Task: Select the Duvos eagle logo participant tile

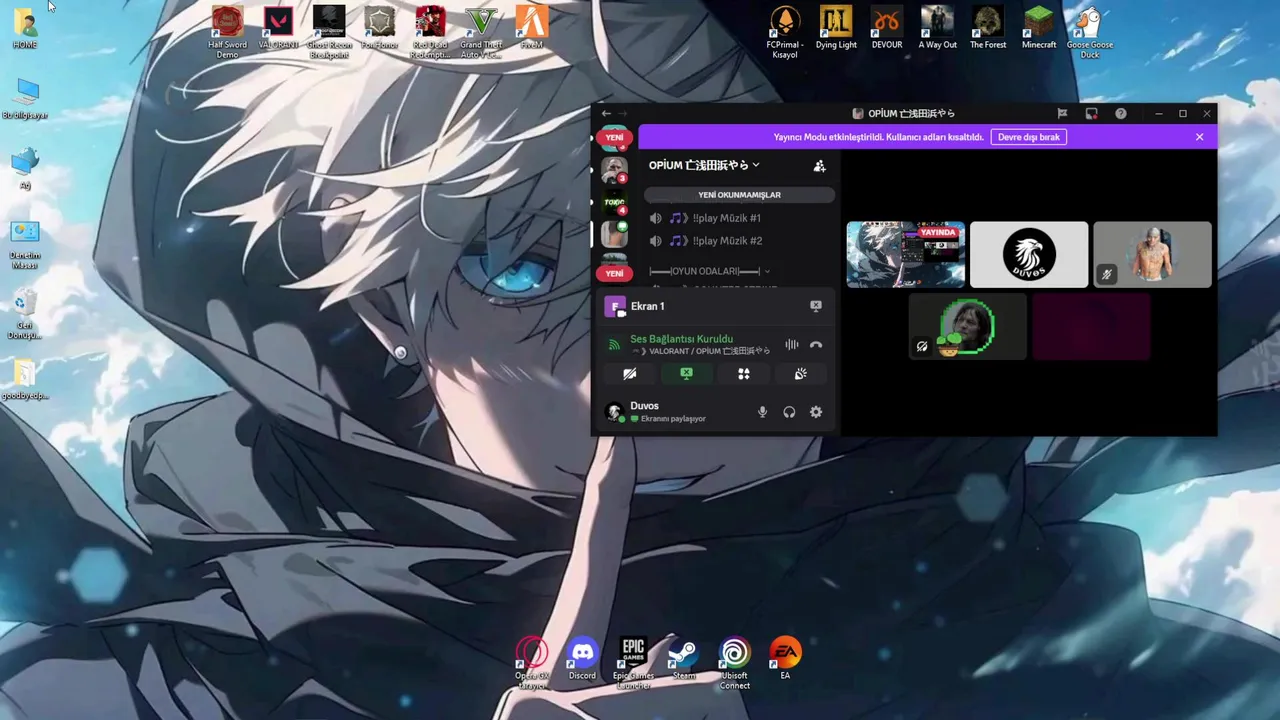Action: [x=1029, y=255]
